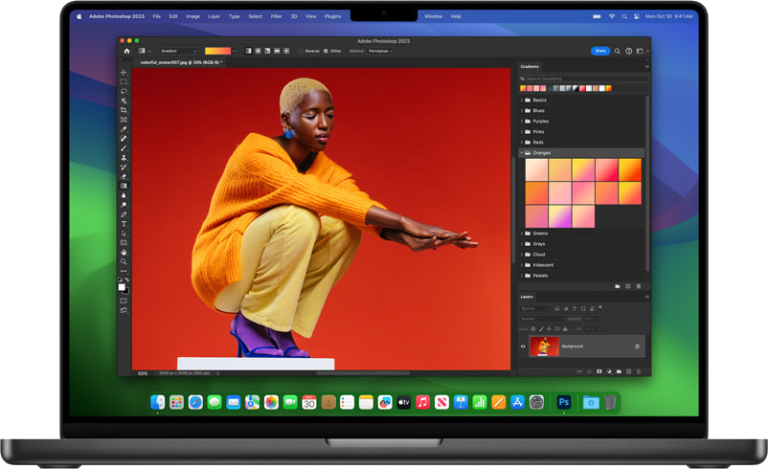Select the Type tool
Image resolution: width=768 pixels, height=469 pixels.
pyautogui.click(x=123, y=224)
